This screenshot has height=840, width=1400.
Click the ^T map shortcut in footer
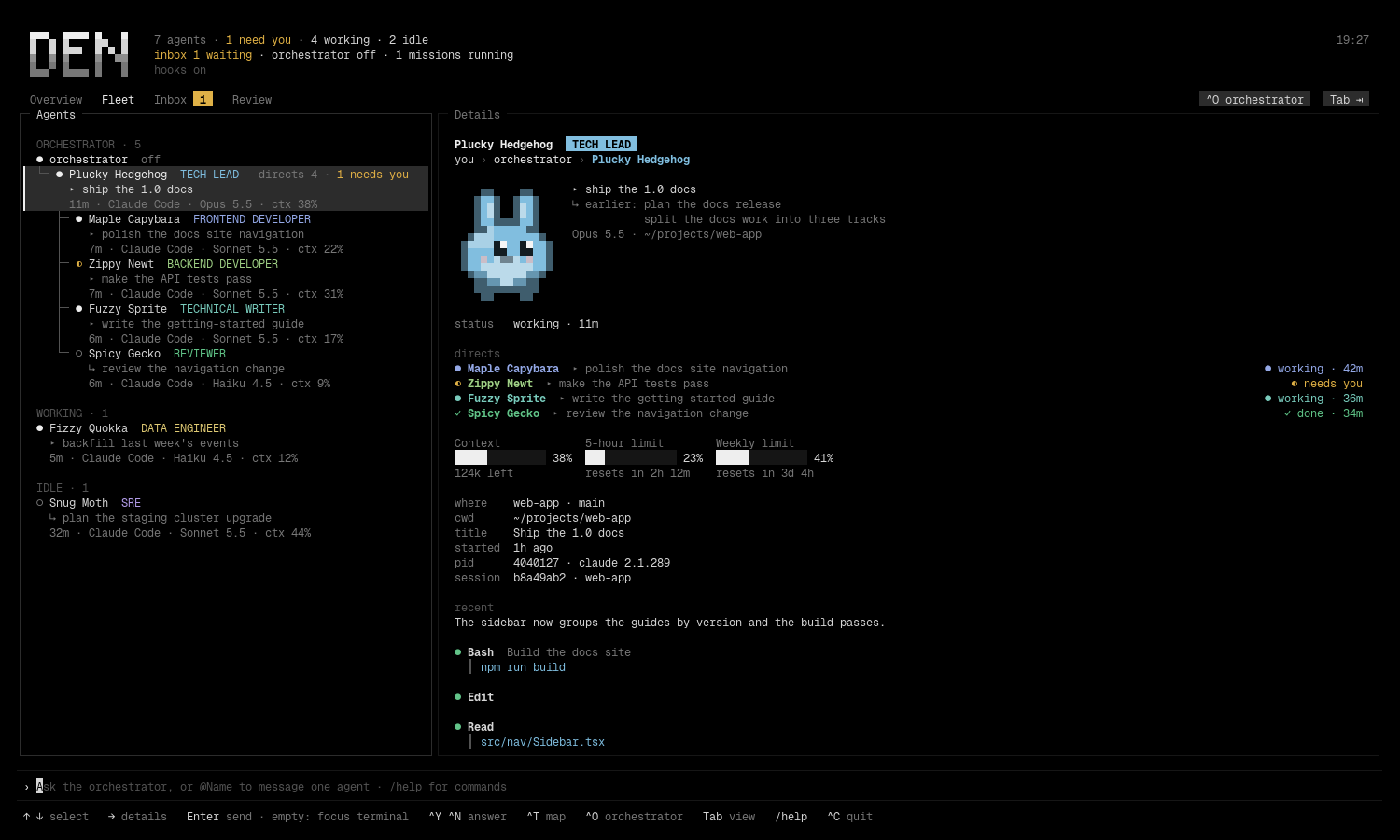pyautogui.click(x=546, y=817)
